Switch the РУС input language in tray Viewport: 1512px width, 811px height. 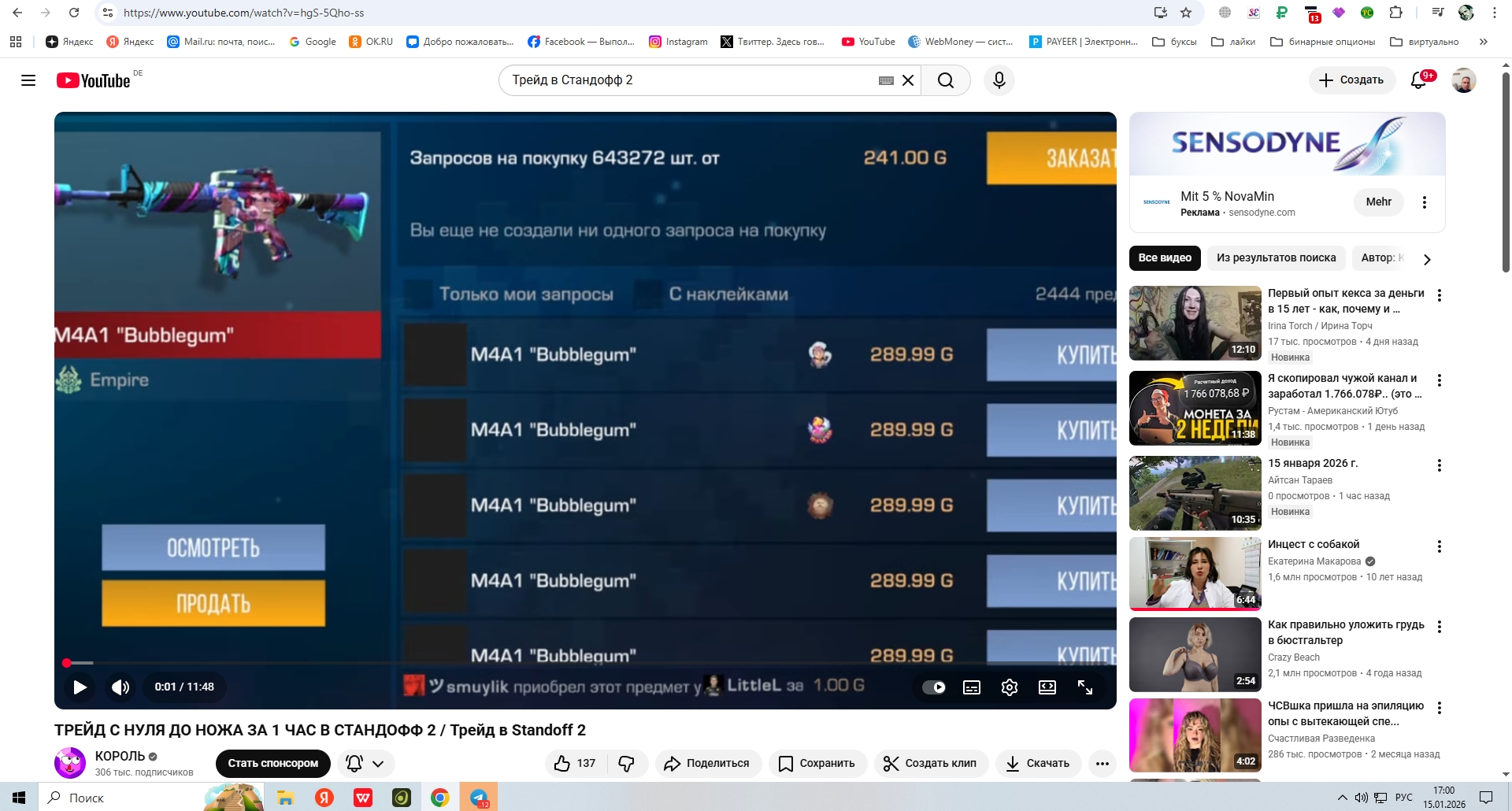coord(1404,798)
